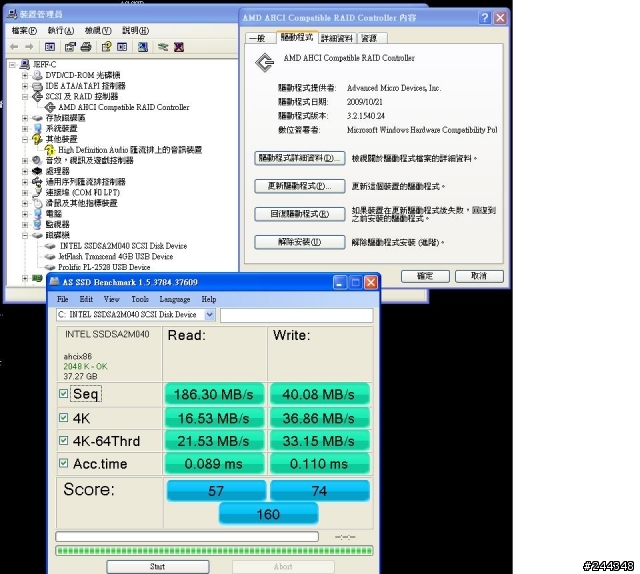This screenshot has width=640, height=574.
Task: Toggle console tree icon beside the forward arrow
Action: [50, 47]
